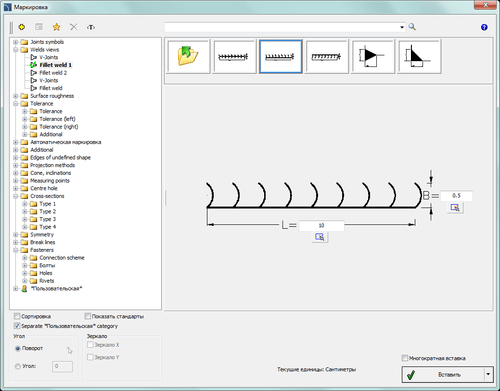Select the Болты tree item
The height and width of the screenshot is (391, 500).
[47, 265]
